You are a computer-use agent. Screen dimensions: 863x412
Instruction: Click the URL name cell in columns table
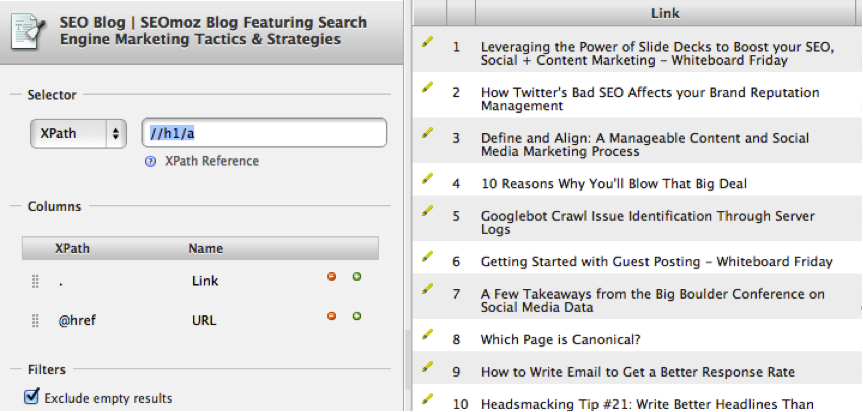(205, 320)
